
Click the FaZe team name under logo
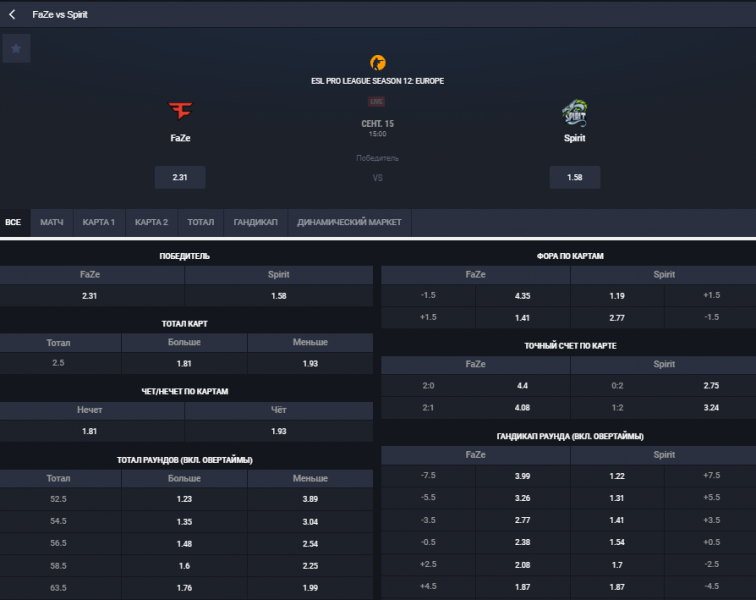click(180, 138)
